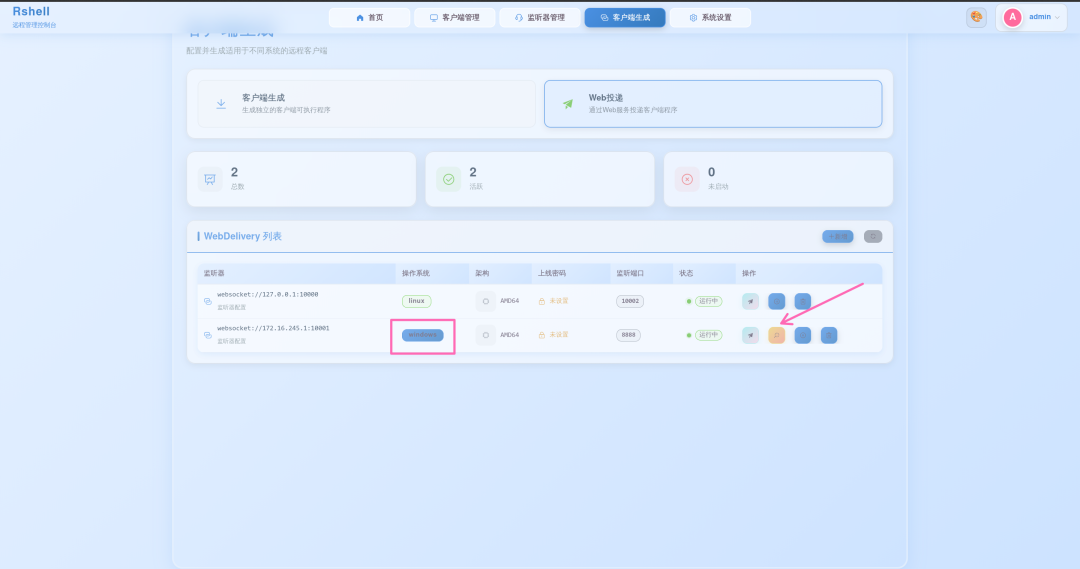Viewport: 1080px width, 569px height.
Task: Click the 活跃 green check icon
Action: (x=448, y=179)
